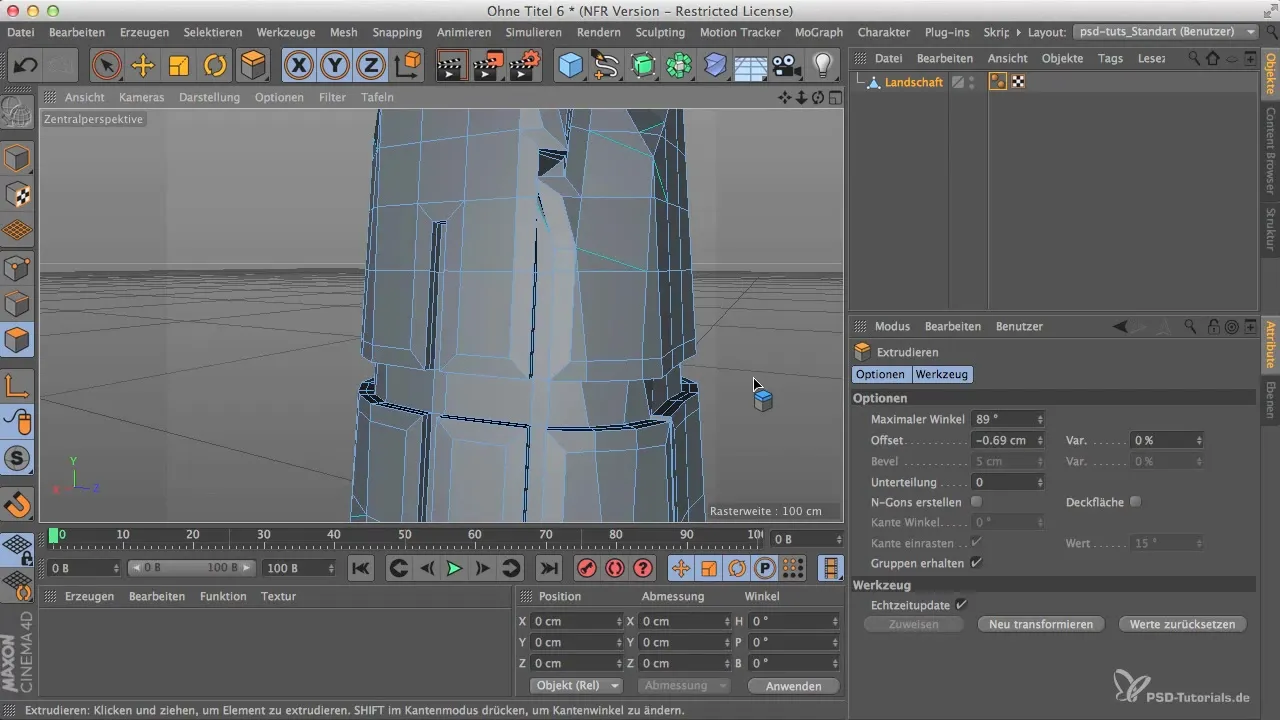Open the MoGraph menu
This screenshot has height=720, width=1280.
pyautogui.click(x=819, y=32)
